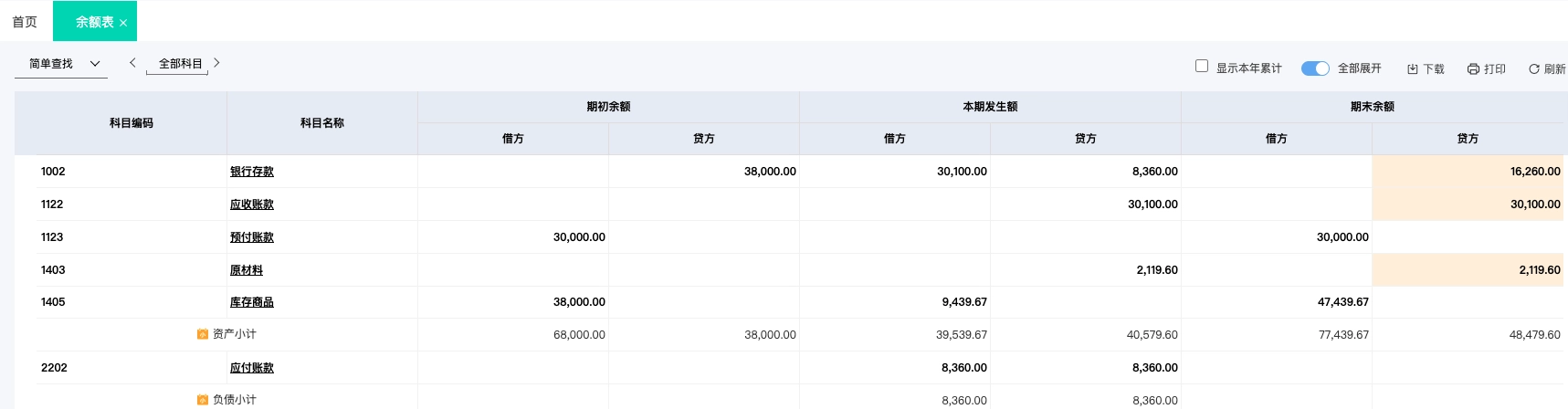
Task: Enable 显示本年累计 checkbox
Action: point(1202,66)
